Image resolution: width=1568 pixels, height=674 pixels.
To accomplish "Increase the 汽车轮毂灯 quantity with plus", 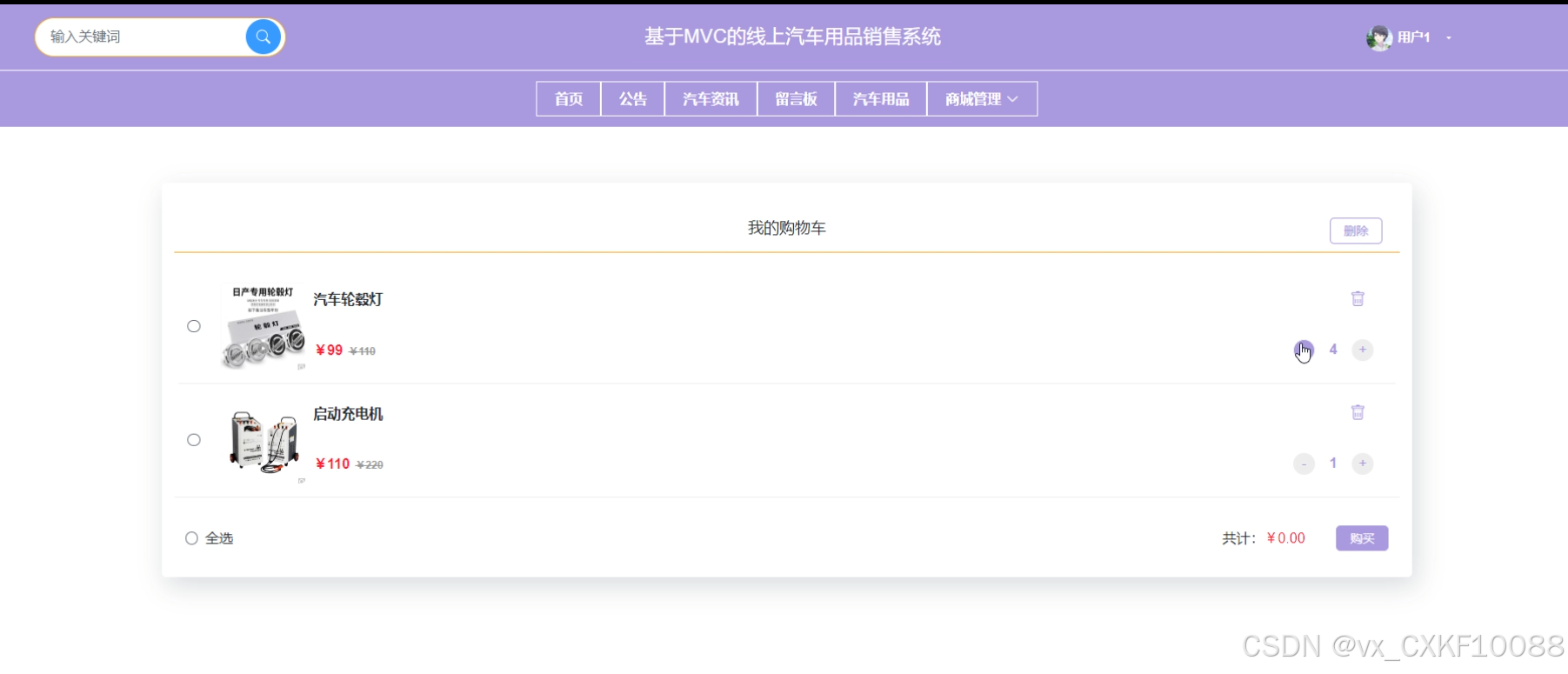I will click(1363, 350).
